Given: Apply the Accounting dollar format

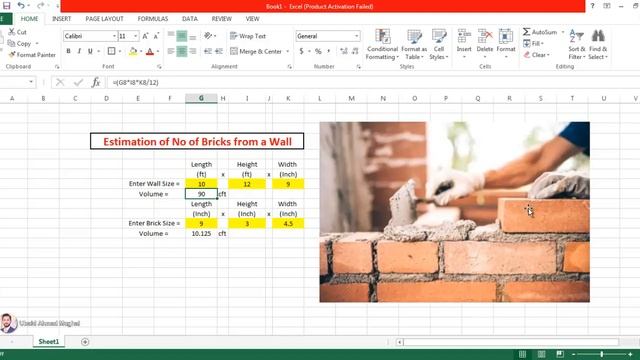Looking at the screenshot, I should point(302,51).
